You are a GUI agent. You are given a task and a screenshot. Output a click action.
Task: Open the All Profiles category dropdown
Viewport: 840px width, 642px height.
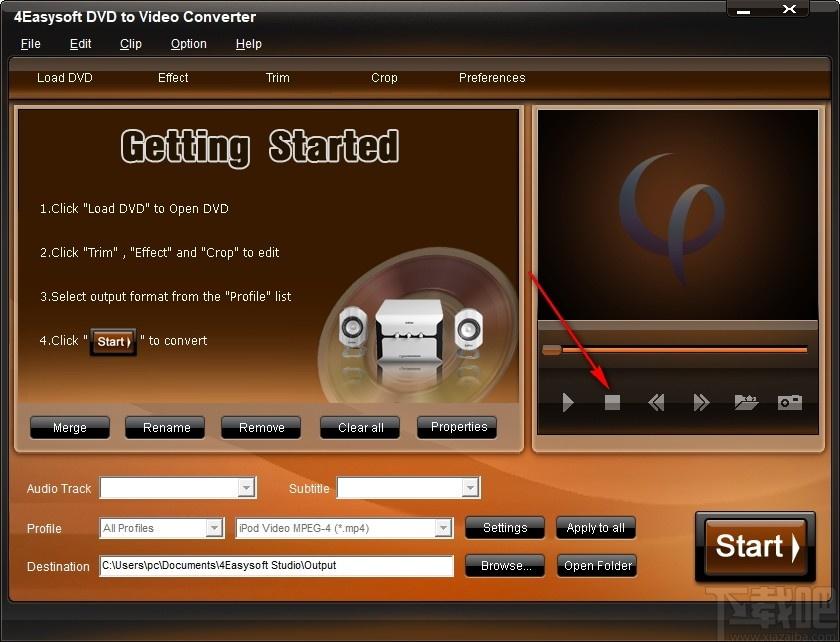(x=214, y=528)
